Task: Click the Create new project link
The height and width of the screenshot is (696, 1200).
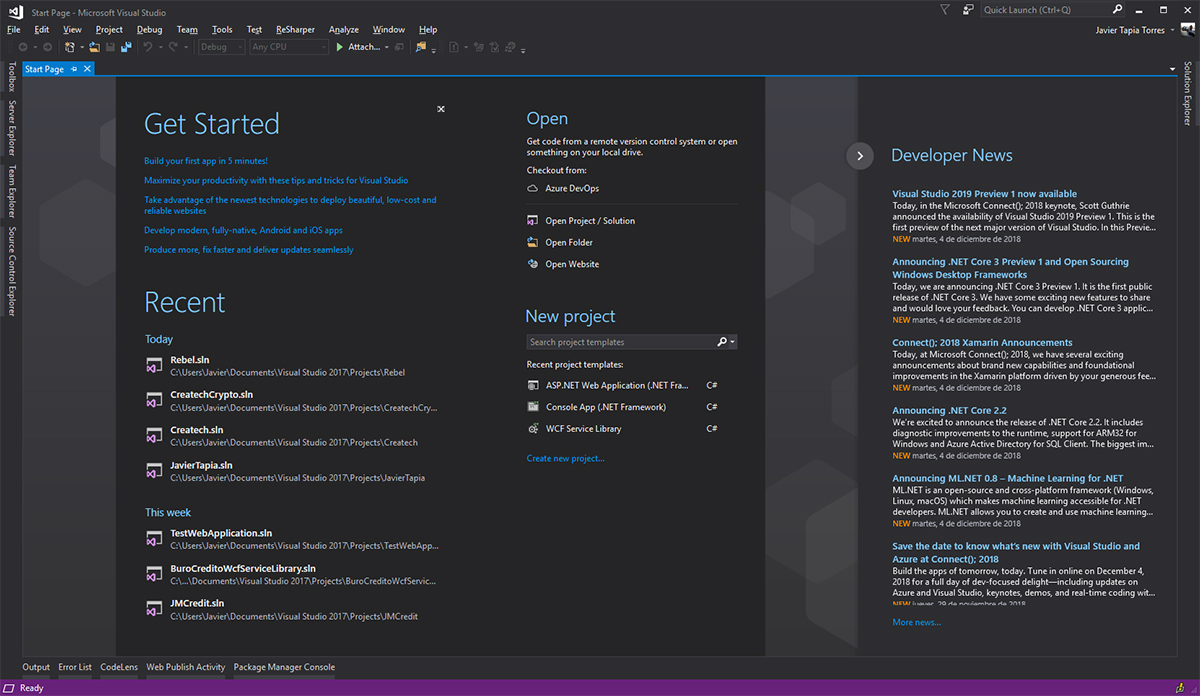Action: pos(565,458)
